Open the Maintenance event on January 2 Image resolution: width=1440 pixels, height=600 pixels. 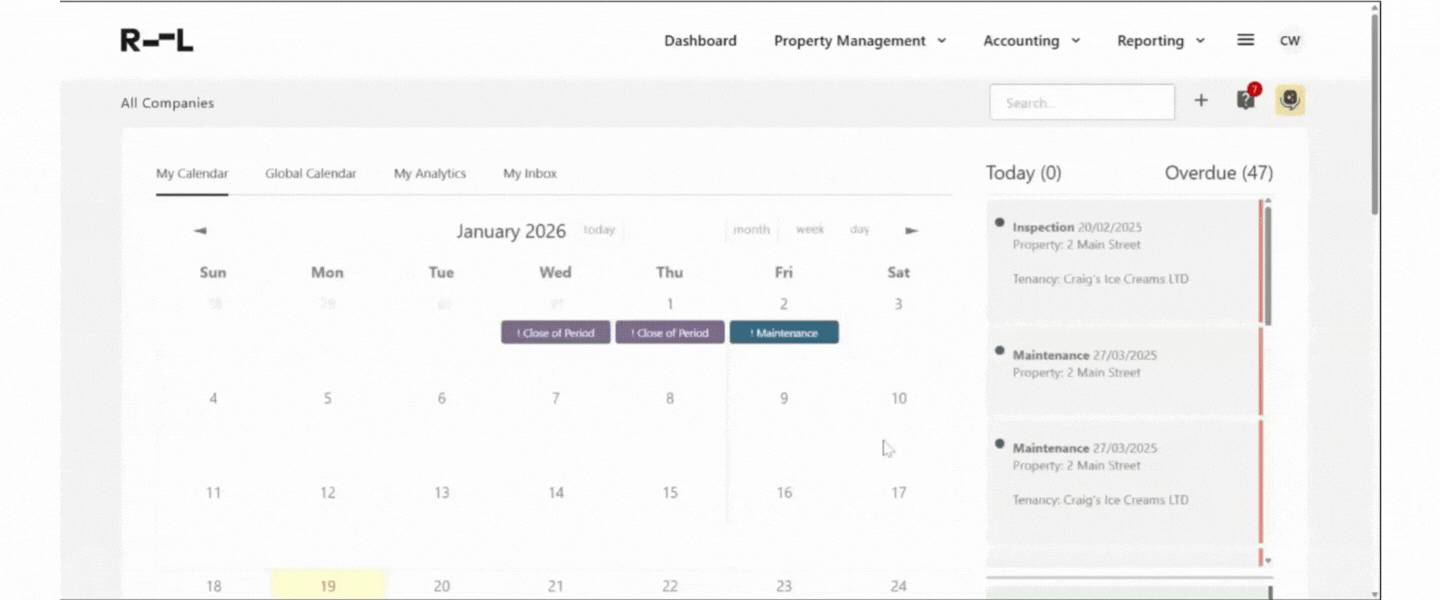(x=784, y=332)
